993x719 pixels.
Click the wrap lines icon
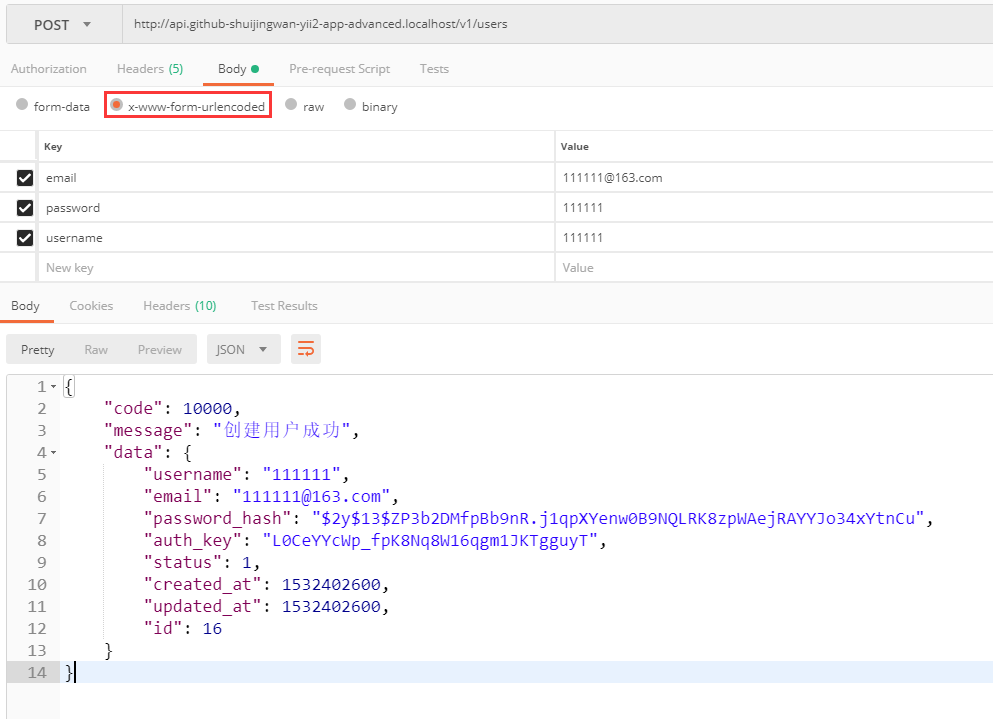tap(306, 349)
